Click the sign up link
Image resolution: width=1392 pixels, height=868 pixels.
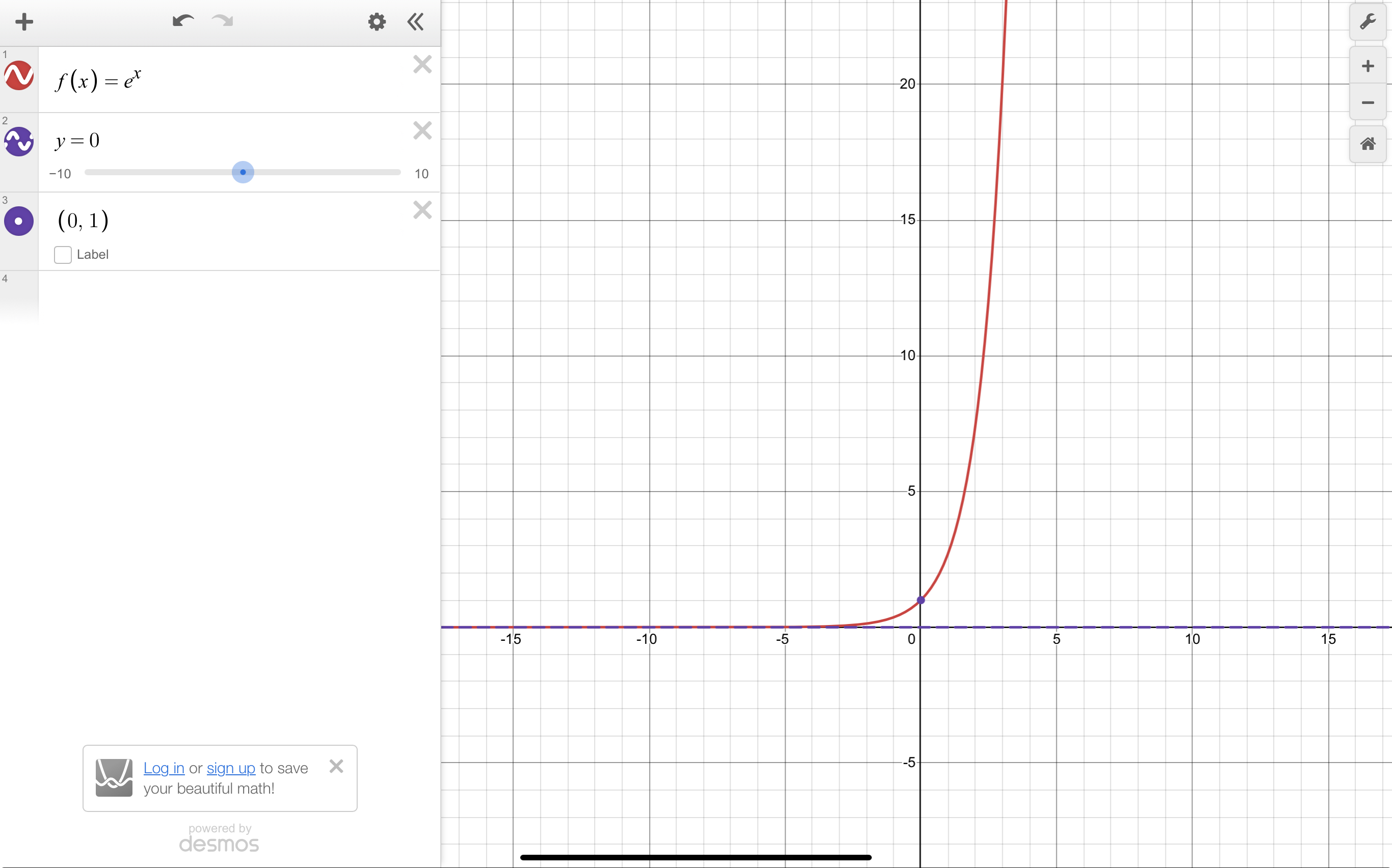pyautogui.click(x=231, y=768)
